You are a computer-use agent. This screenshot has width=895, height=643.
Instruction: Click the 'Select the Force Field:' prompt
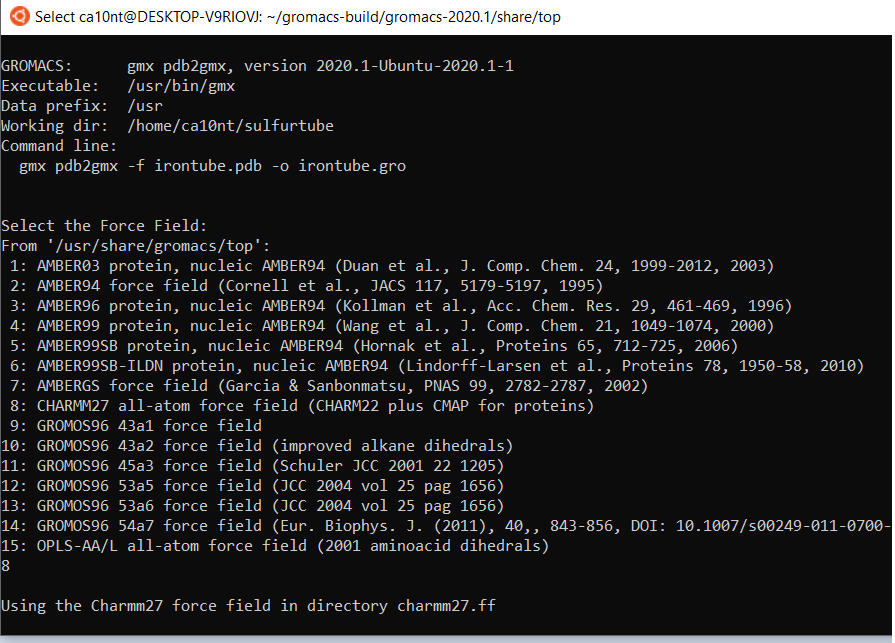[x=104, y=226]
